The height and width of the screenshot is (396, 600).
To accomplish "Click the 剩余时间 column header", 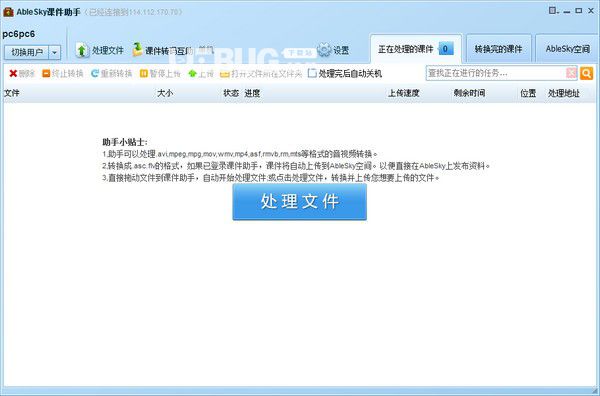I will click(x=470, y=93).
